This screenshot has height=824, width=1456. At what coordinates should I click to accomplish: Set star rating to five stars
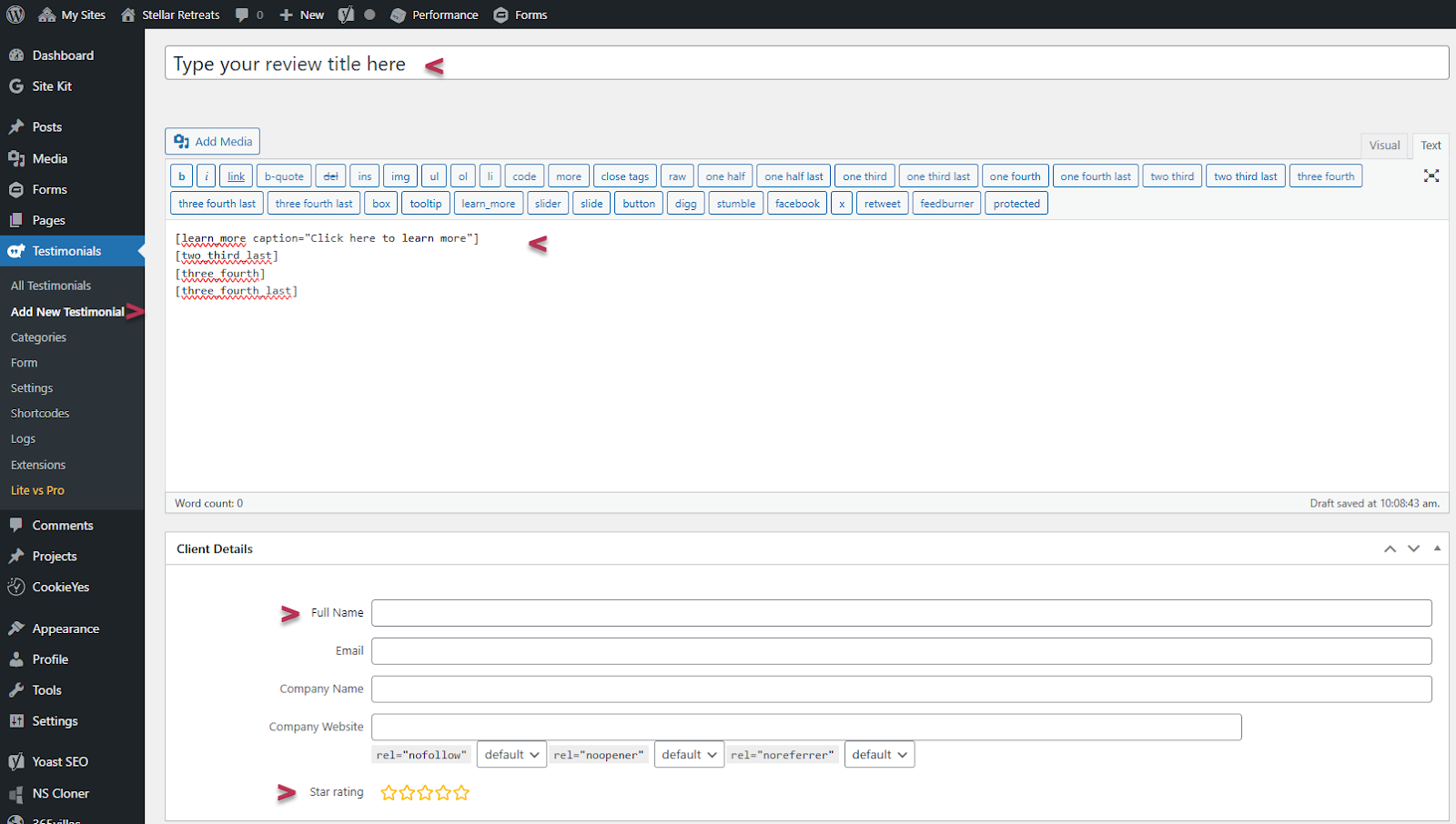(461, 793)
